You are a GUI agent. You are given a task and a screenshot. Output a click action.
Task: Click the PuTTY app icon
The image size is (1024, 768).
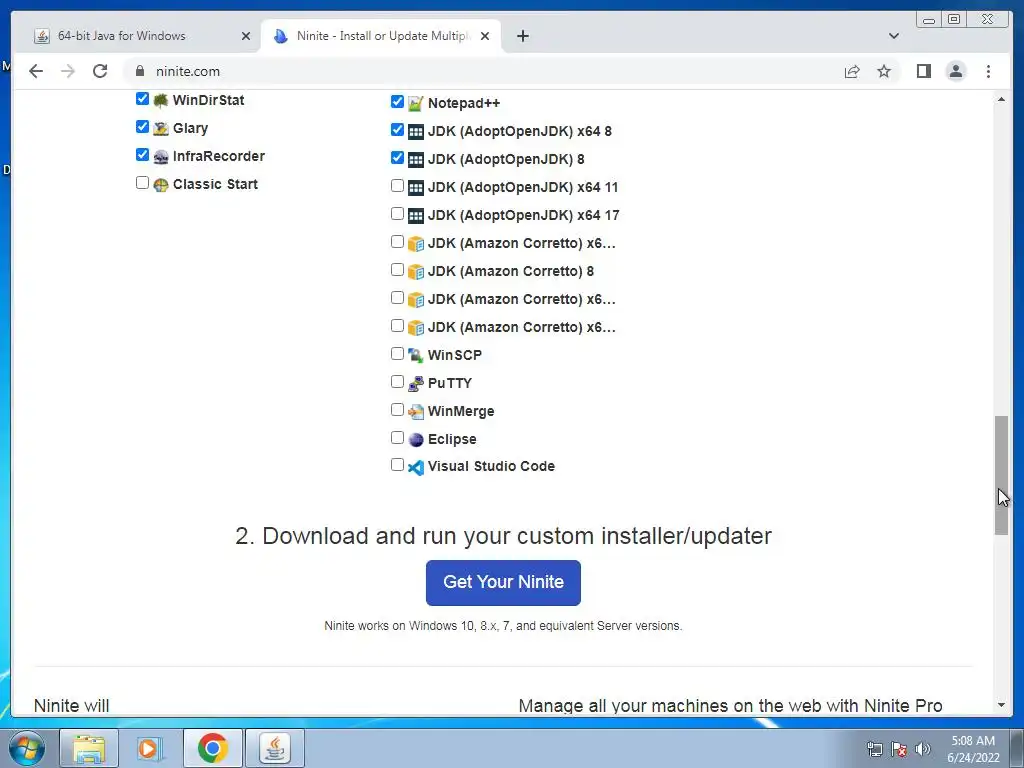click(x=416, y=383)
